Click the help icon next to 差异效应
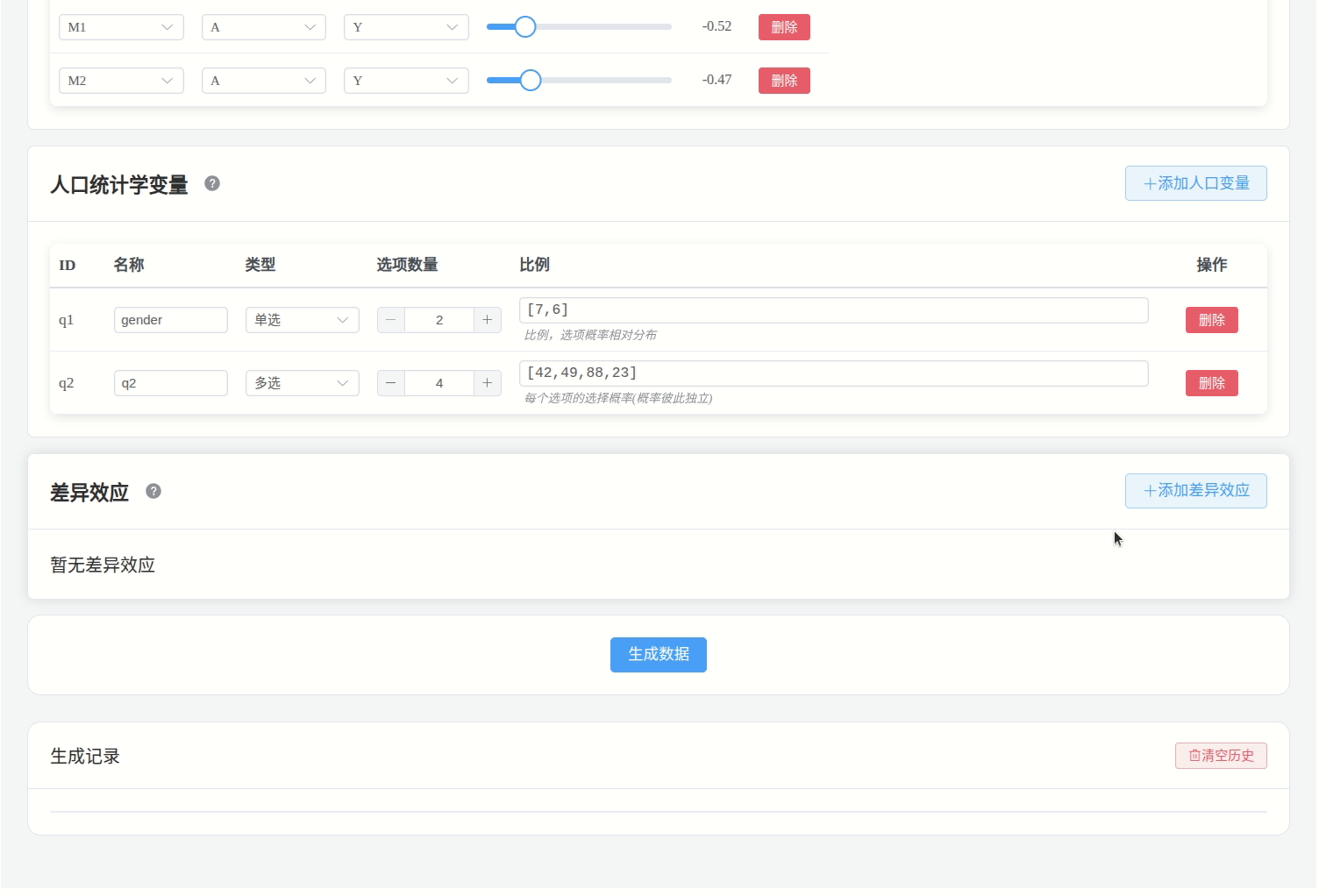 153,491
